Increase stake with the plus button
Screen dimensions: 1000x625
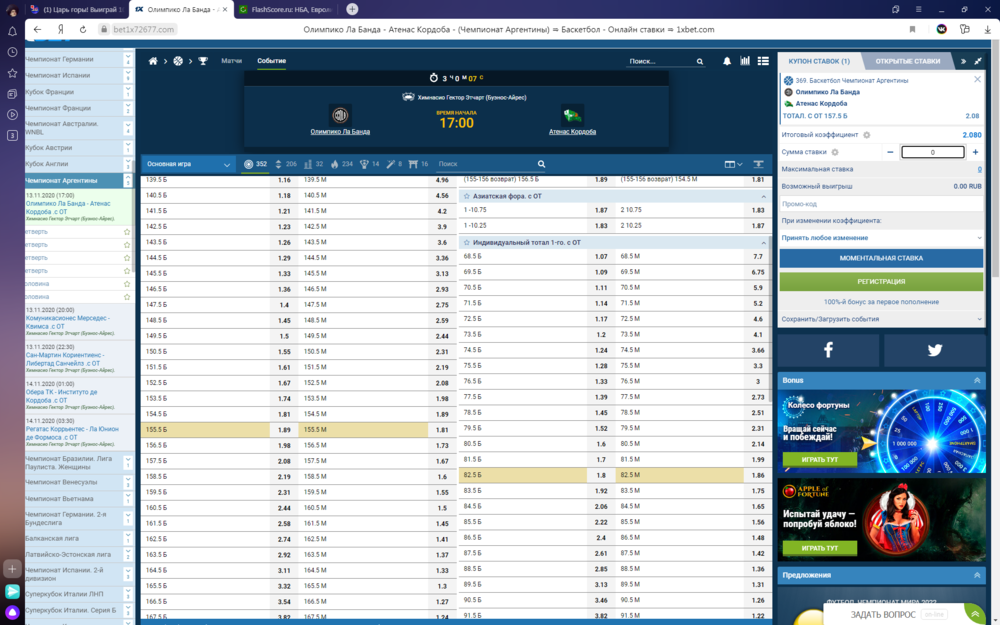click(x=975, y=152)
